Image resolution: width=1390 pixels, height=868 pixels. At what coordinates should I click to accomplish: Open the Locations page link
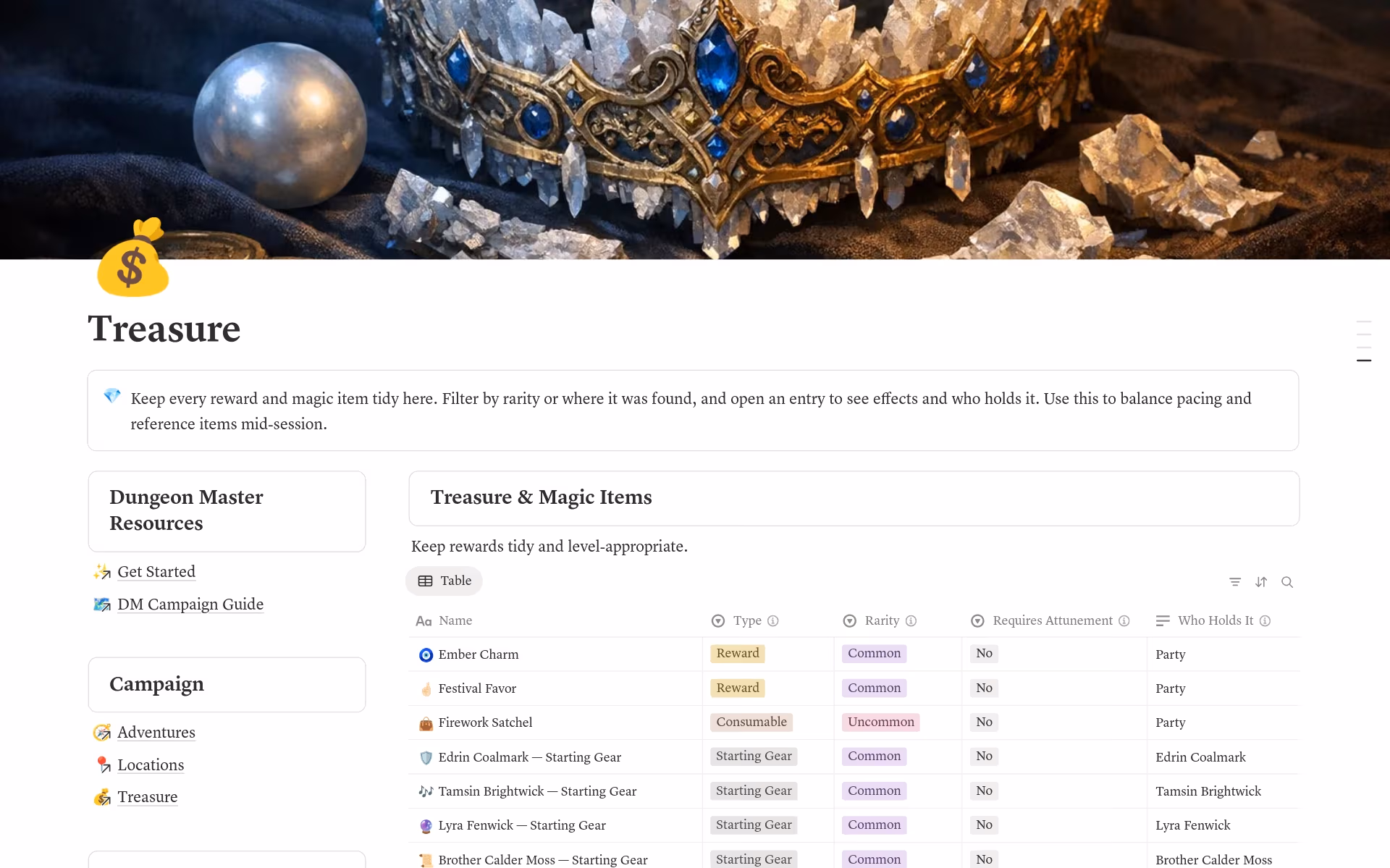pos(151,765)
